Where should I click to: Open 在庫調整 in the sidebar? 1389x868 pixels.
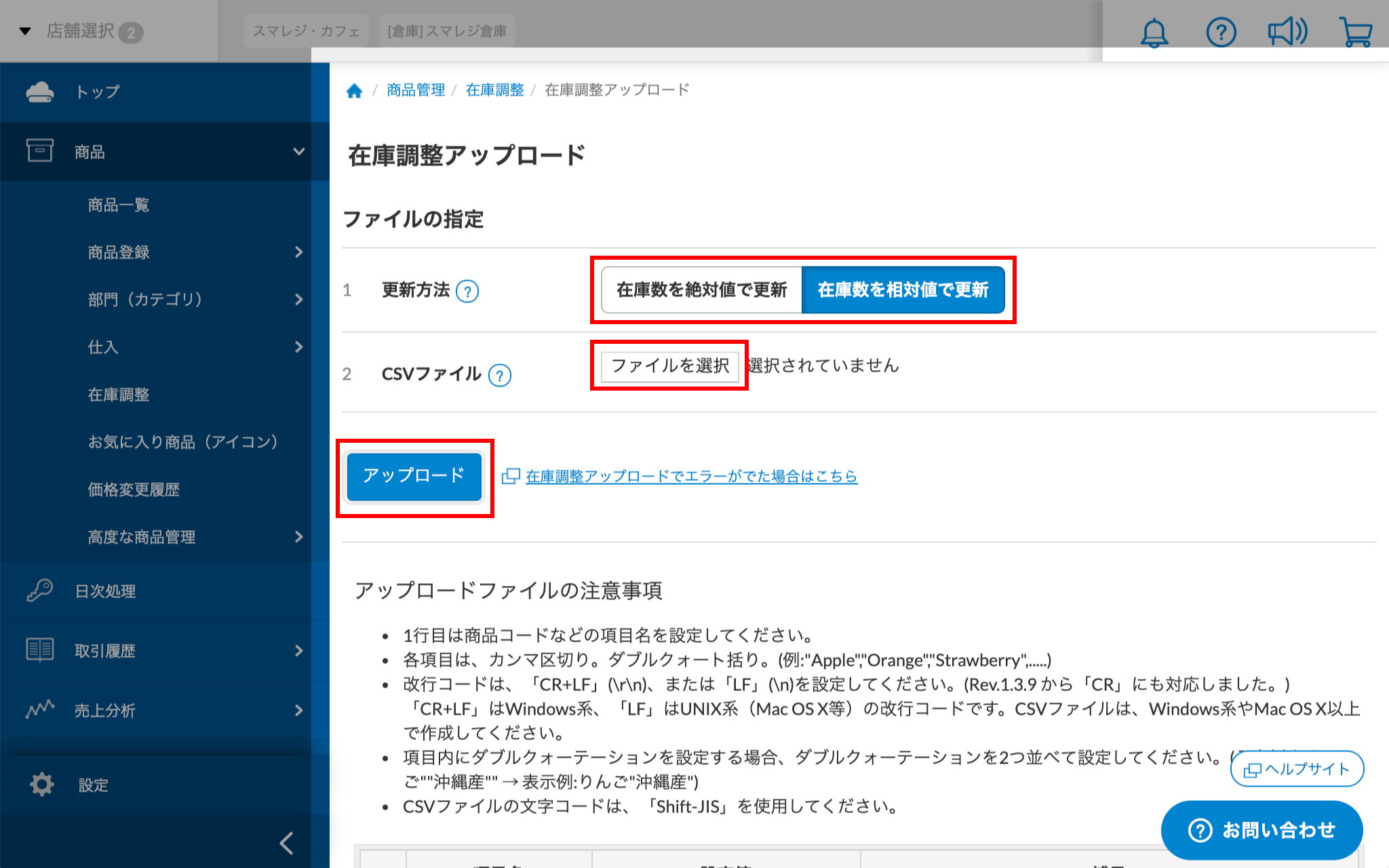coord(119,395)
